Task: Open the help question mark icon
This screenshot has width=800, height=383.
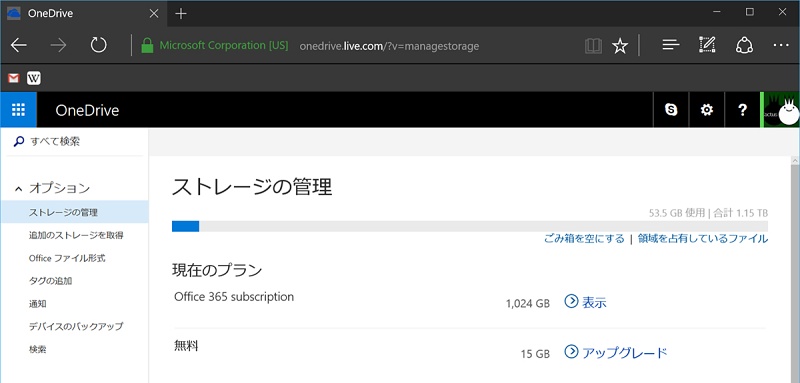Action: tap(742, 110)
